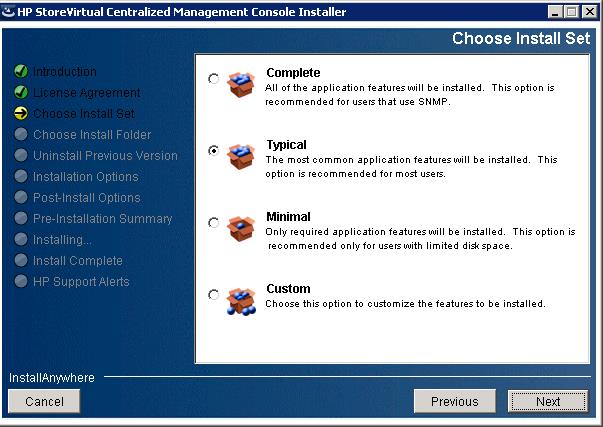
Task: Click the Choose Install Folder step bullet
Action: [x=21, y=134]
